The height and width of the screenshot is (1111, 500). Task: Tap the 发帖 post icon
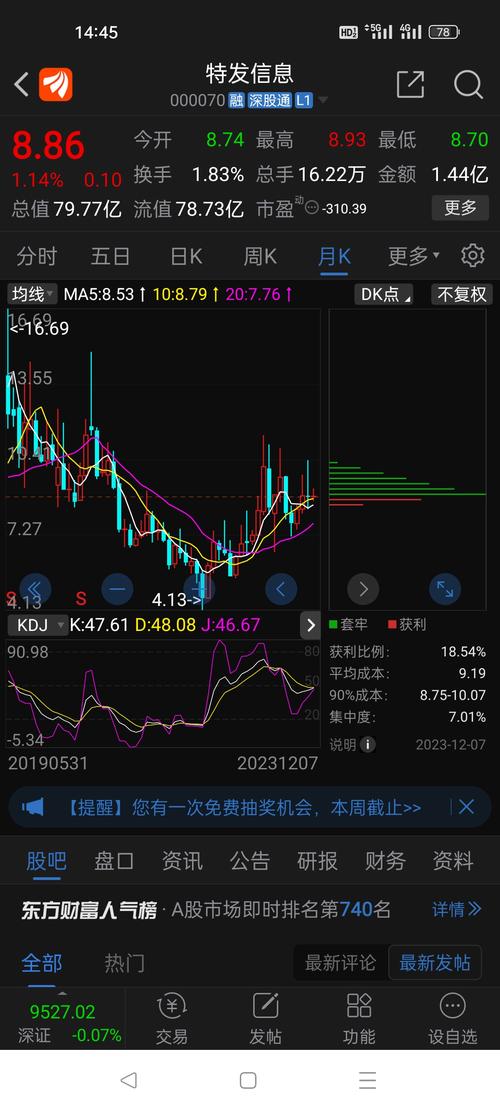point(265,1019)
